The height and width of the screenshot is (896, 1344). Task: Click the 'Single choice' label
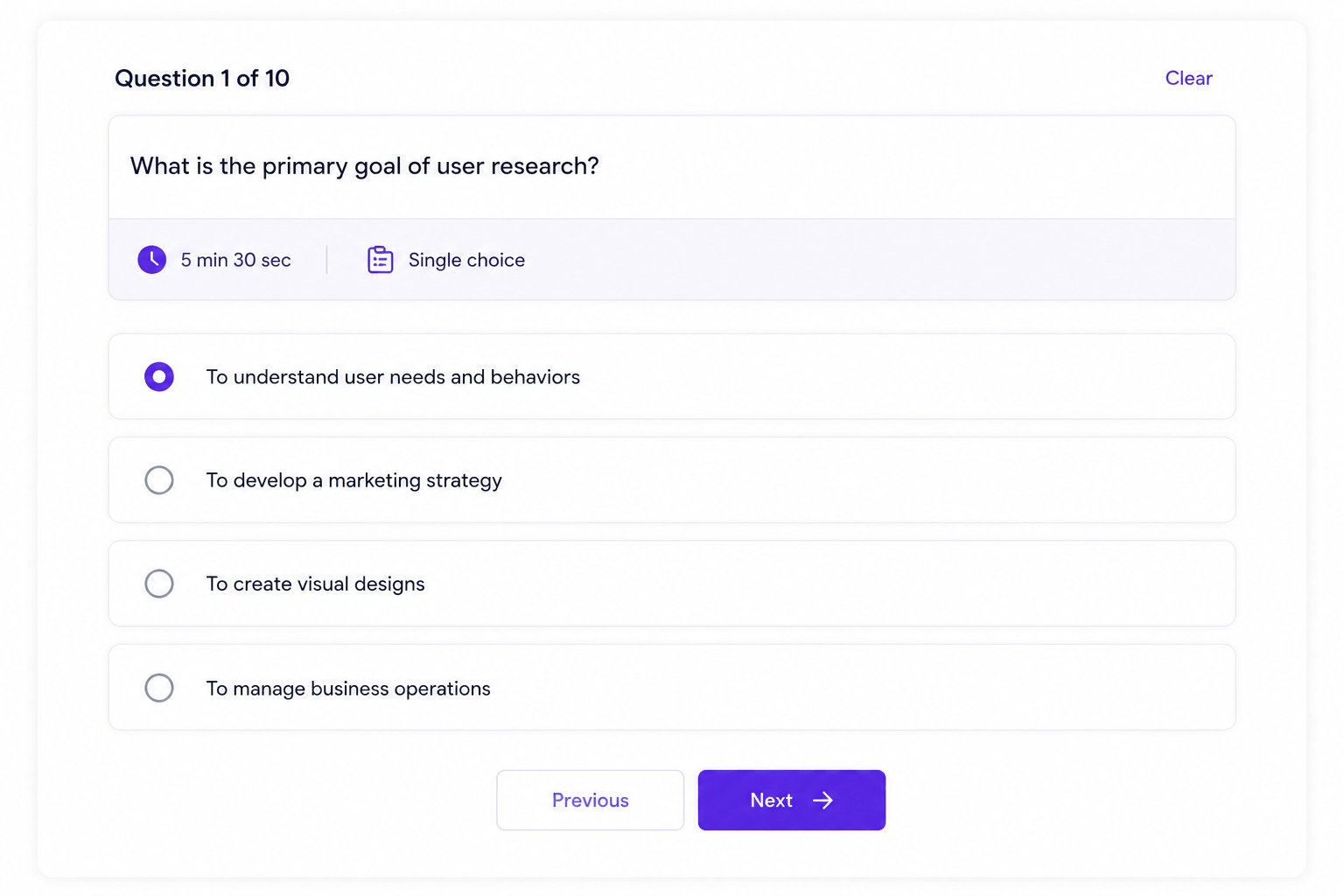[466, 260]
